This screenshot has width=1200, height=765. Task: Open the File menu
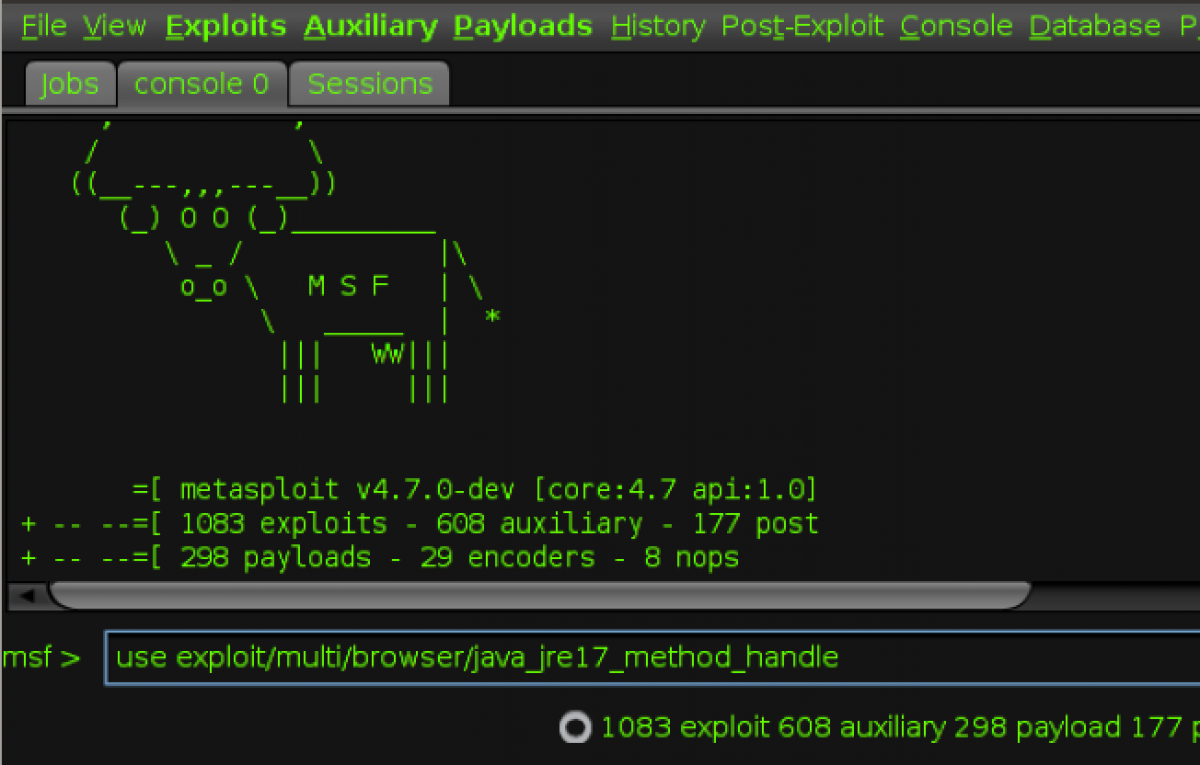pyautogui.click(x=44, y=26)
